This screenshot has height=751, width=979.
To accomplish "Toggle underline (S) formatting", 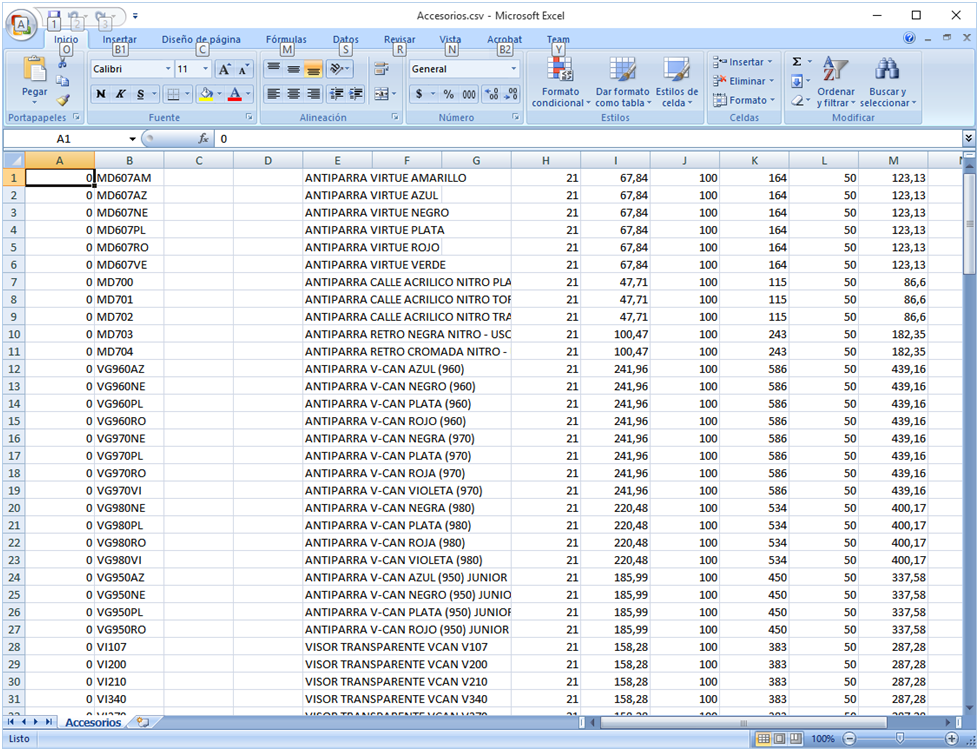I will (x=140, y=94).
